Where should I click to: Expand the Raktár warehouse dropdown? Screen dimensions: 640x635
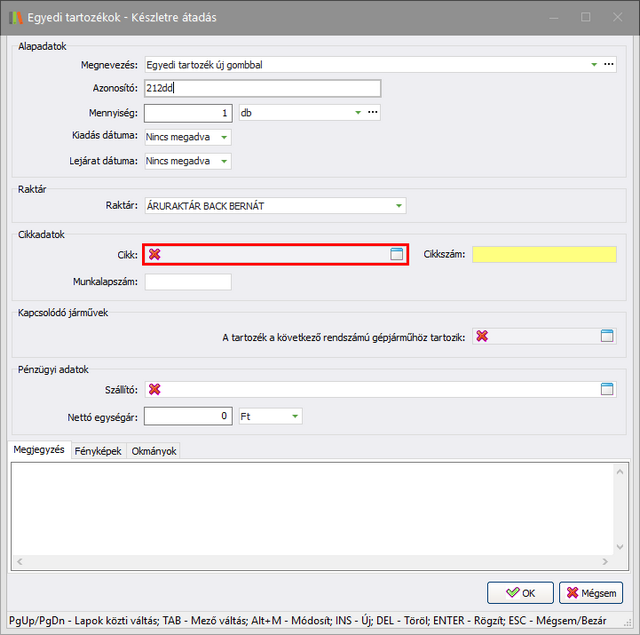(x=399, y=207)
